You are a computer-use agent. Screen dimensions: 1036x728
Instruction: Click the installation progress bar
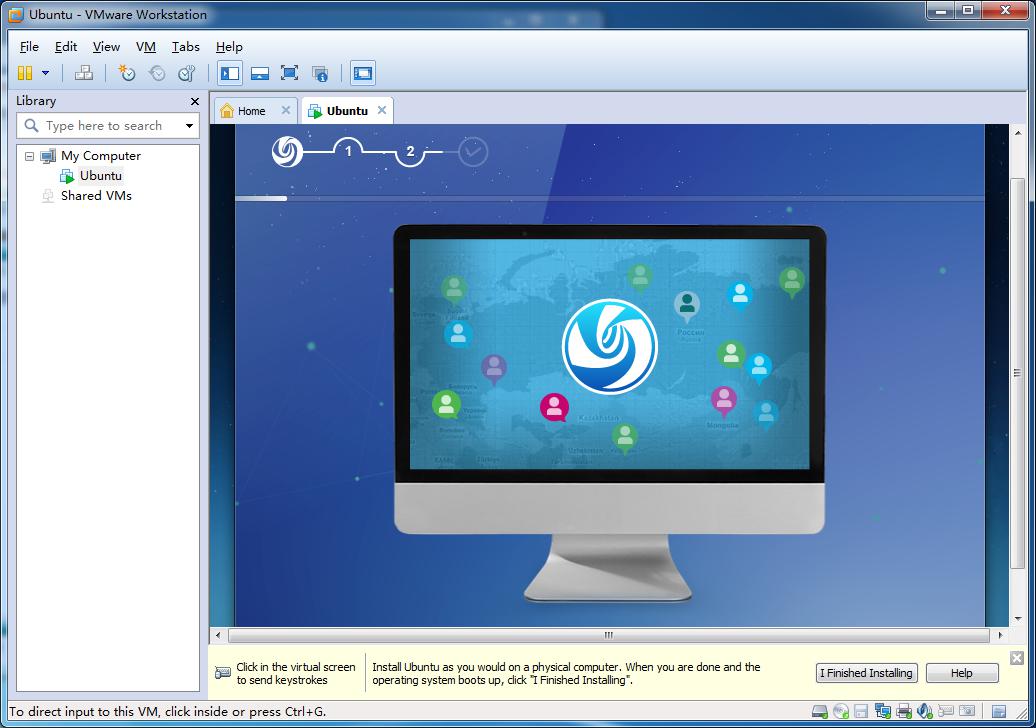tap(609, 198)
